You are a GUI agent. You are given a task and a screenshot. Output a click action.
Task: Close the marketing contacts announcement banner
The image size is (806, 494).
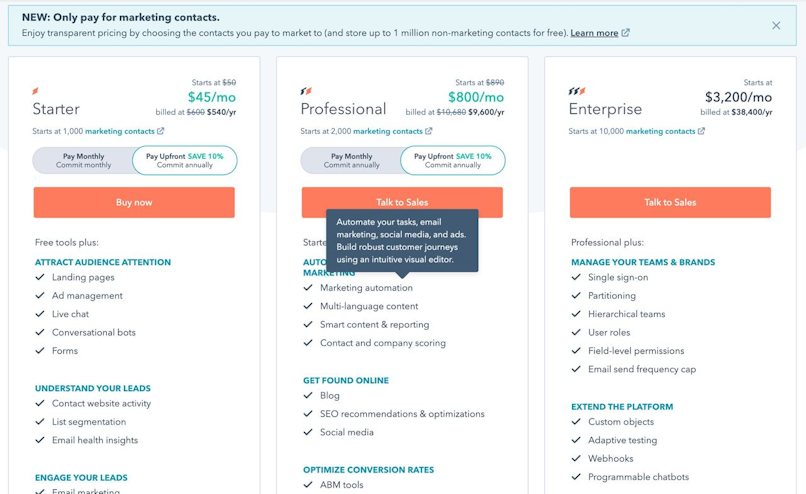click(x=776, y=26)
